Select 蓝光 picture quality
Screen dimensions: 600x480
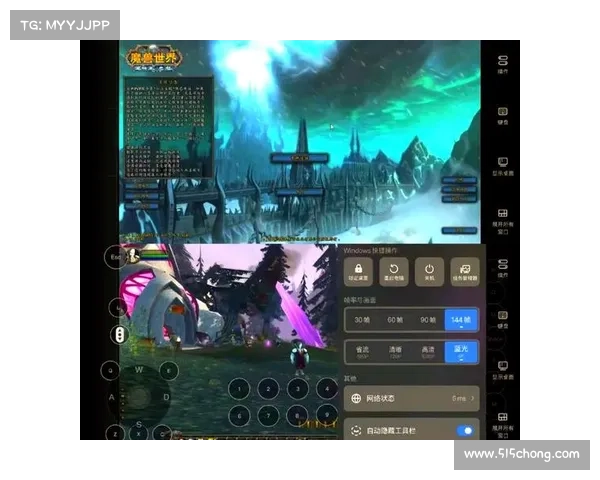[x=462, y=351]
